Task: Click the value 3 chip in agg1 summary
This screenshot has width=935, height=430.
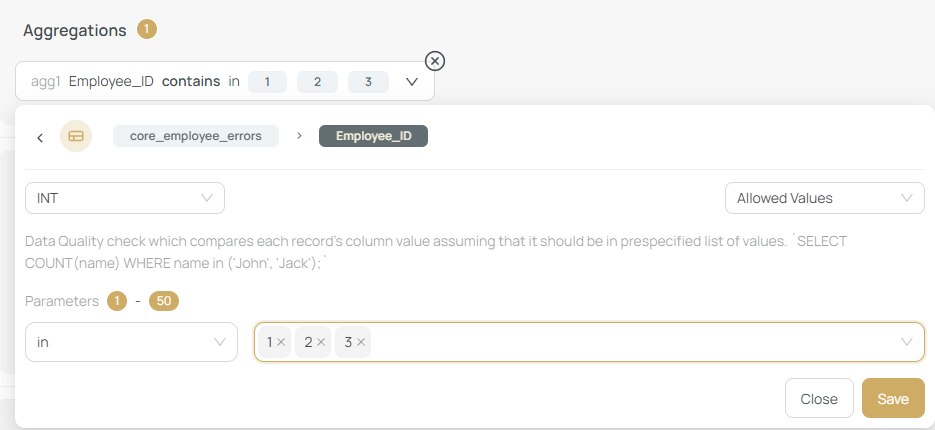Action: coord(368,82)
